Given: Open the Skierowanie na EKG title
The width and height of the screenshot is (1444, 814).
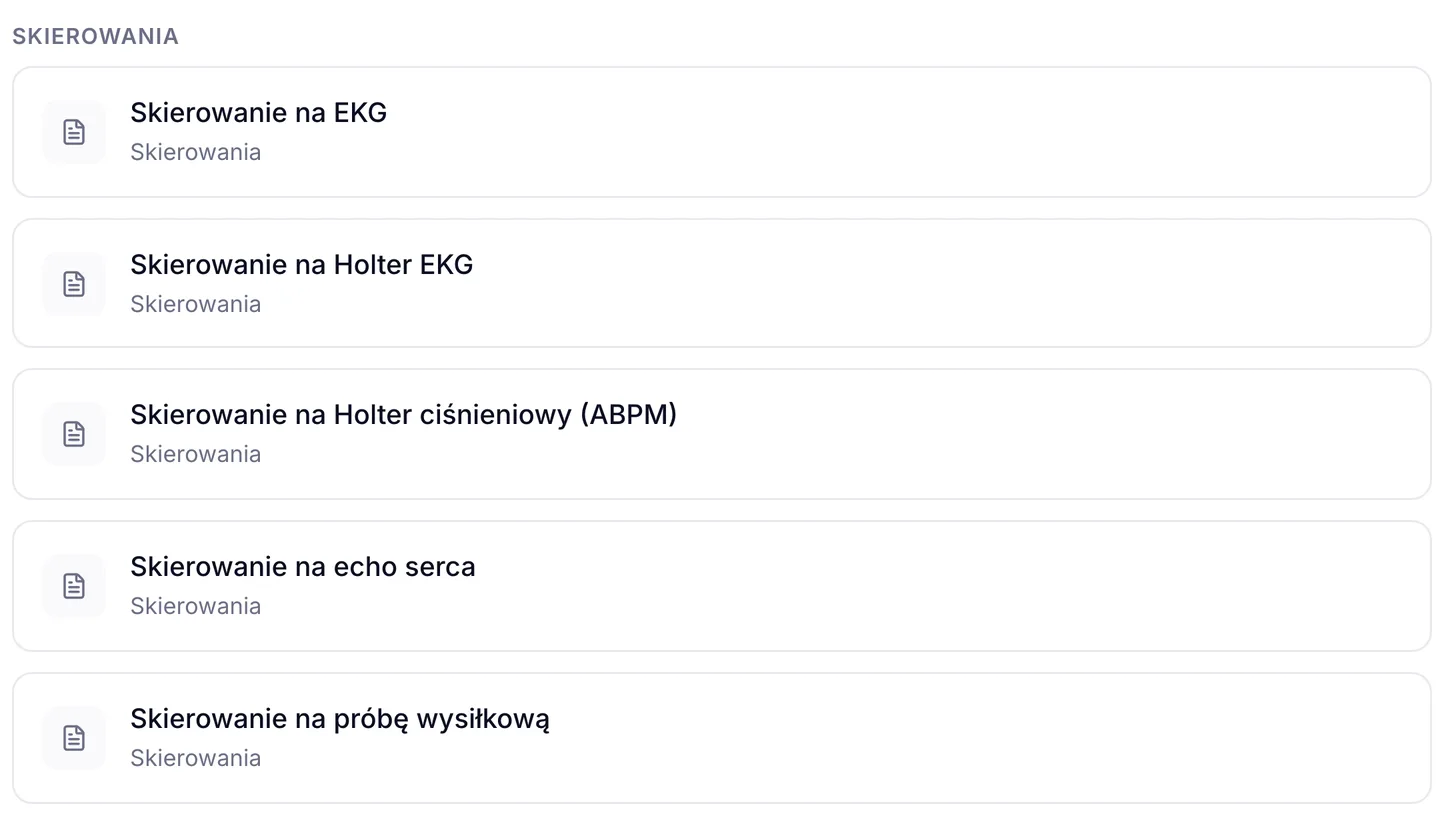Looking at the screenshot, I should (258, 113).
